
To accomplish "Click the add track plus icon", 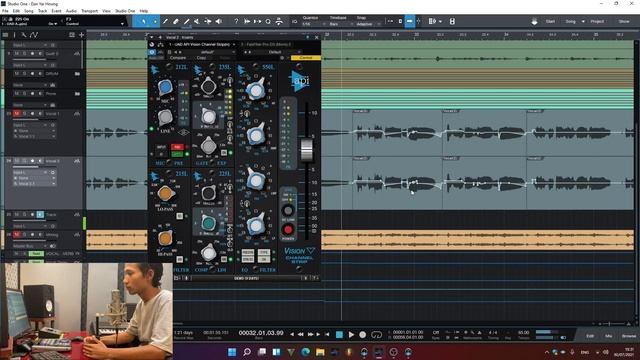I will 81,35.
